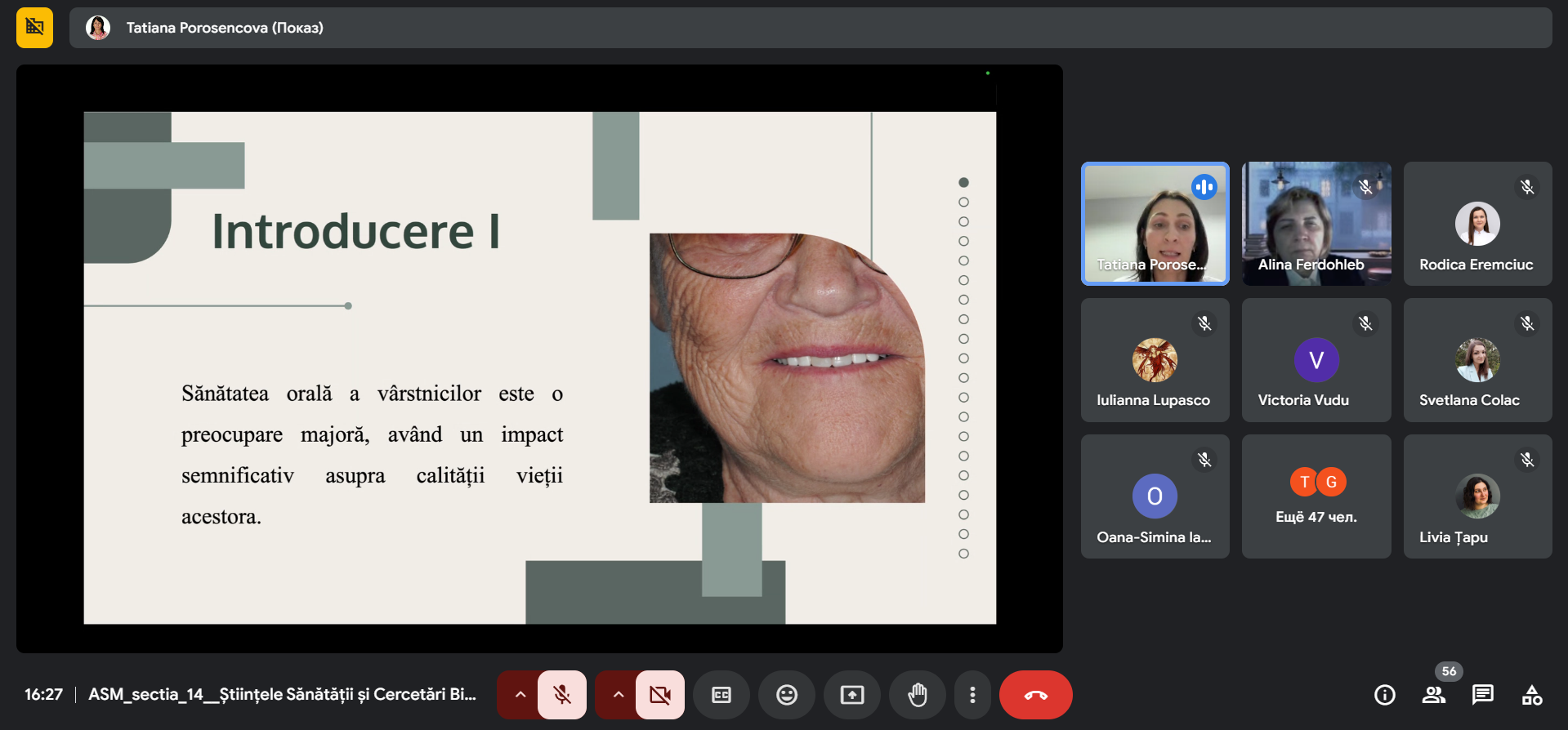
Task: Click 'Tatiana Porosencova (Показ)' presenter label
Action: 225,28
